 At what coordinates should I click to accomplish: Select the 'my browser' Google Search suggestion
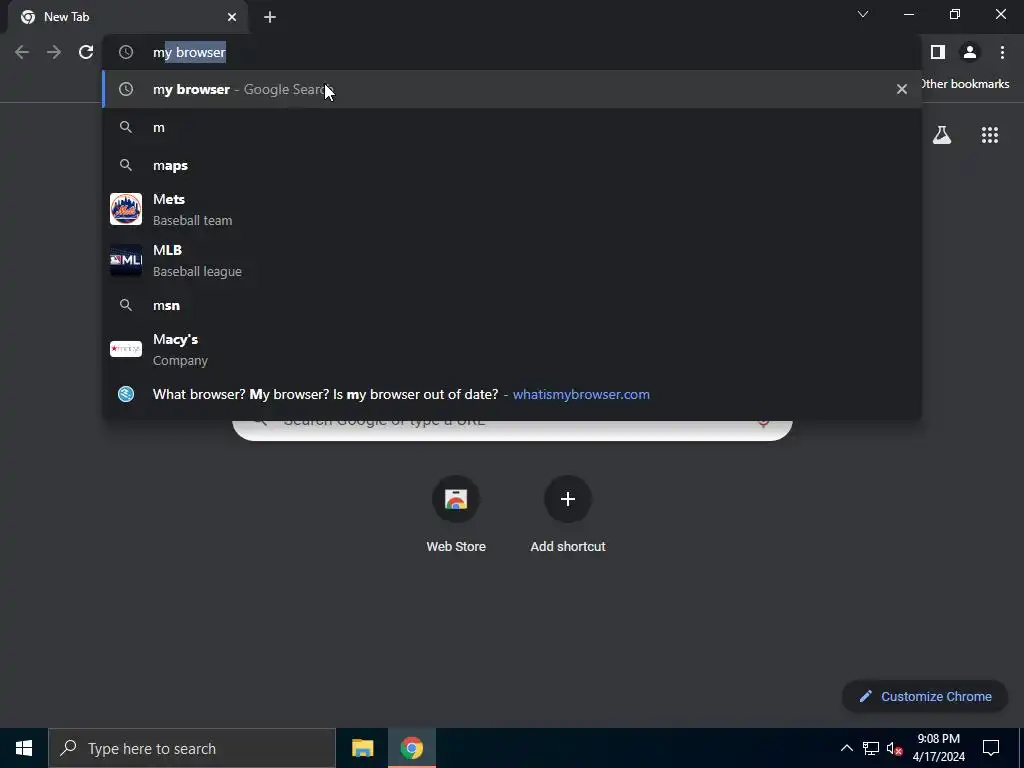coord(512,89)
